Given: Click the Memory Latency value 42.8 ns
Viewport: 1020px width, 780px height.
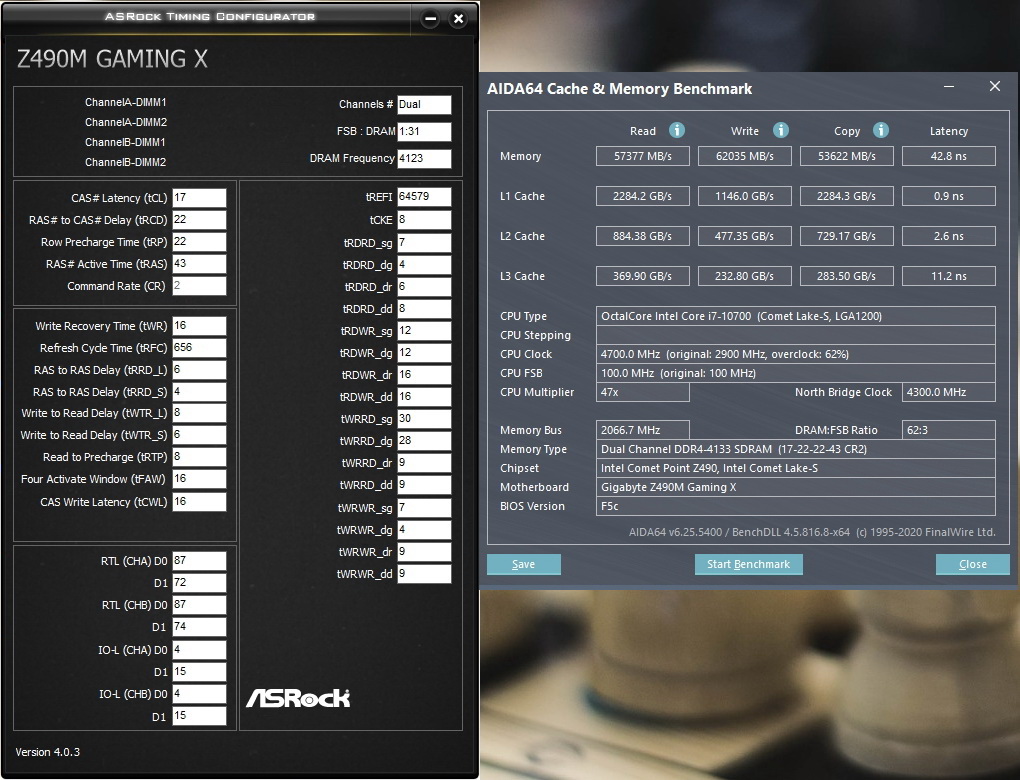Looking at the screenshot, I should (948, 156).
